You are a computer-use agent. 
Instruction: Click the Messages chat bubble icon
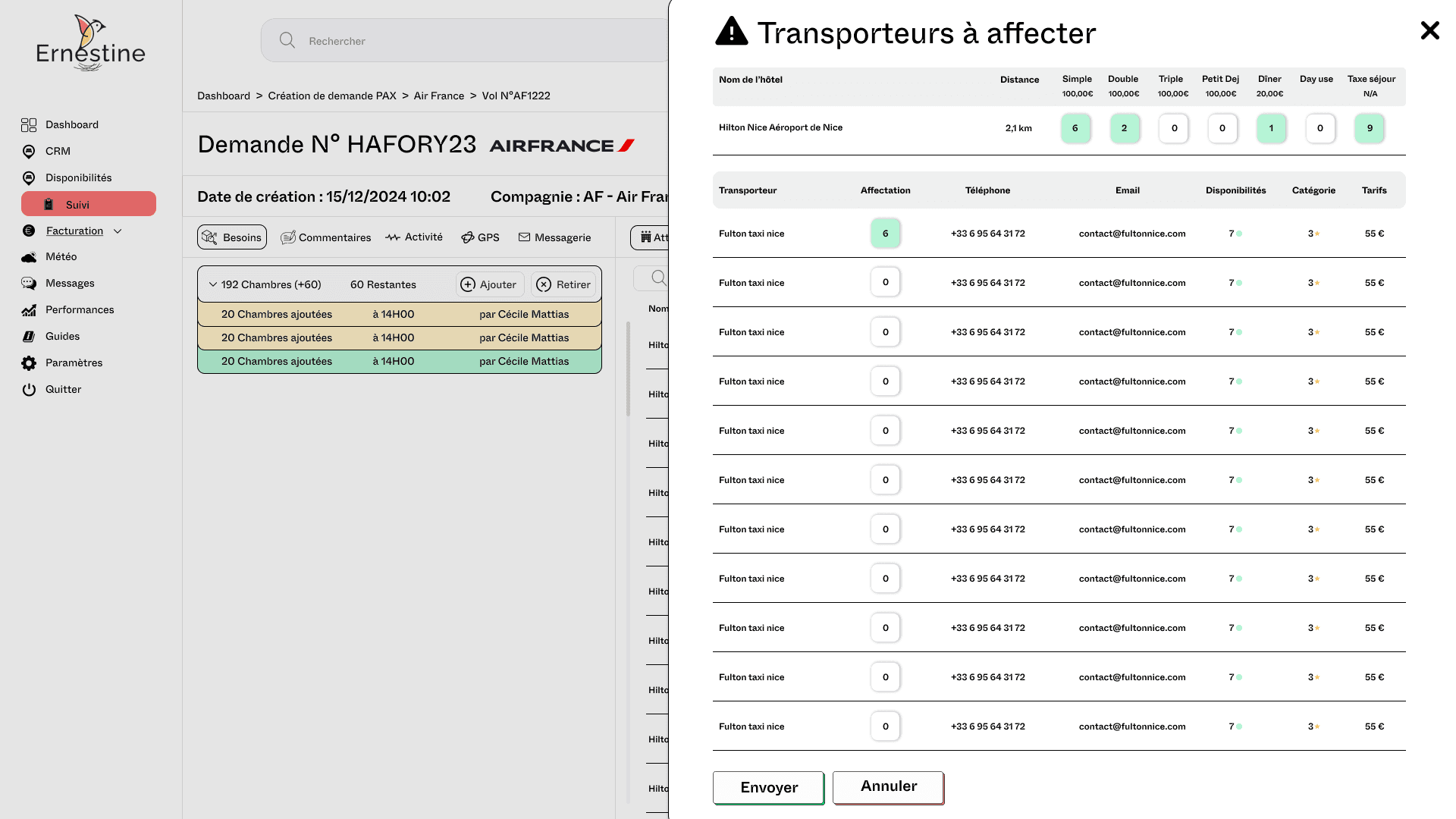[29, 284]
